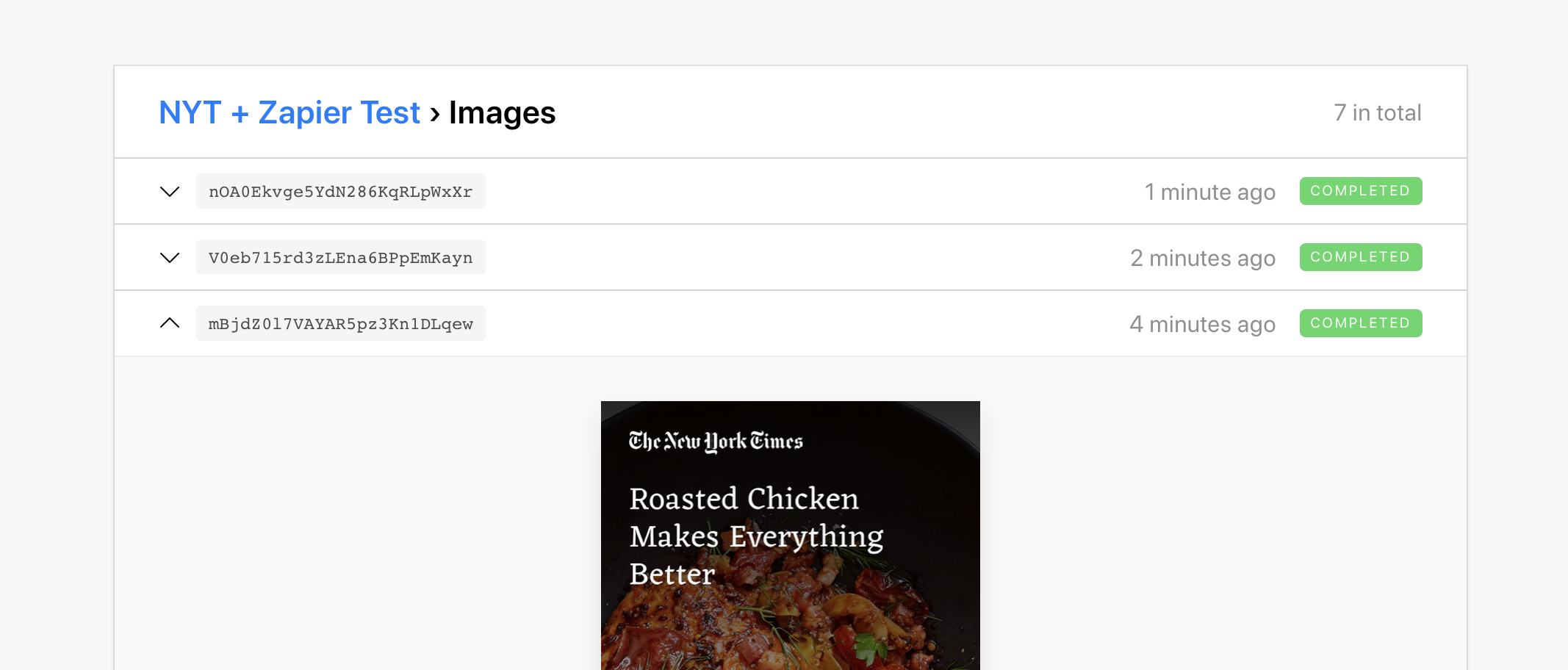Select image ID starting with V0eb715rd
Screen dimensions: 1568x670
tap(340, 258)
